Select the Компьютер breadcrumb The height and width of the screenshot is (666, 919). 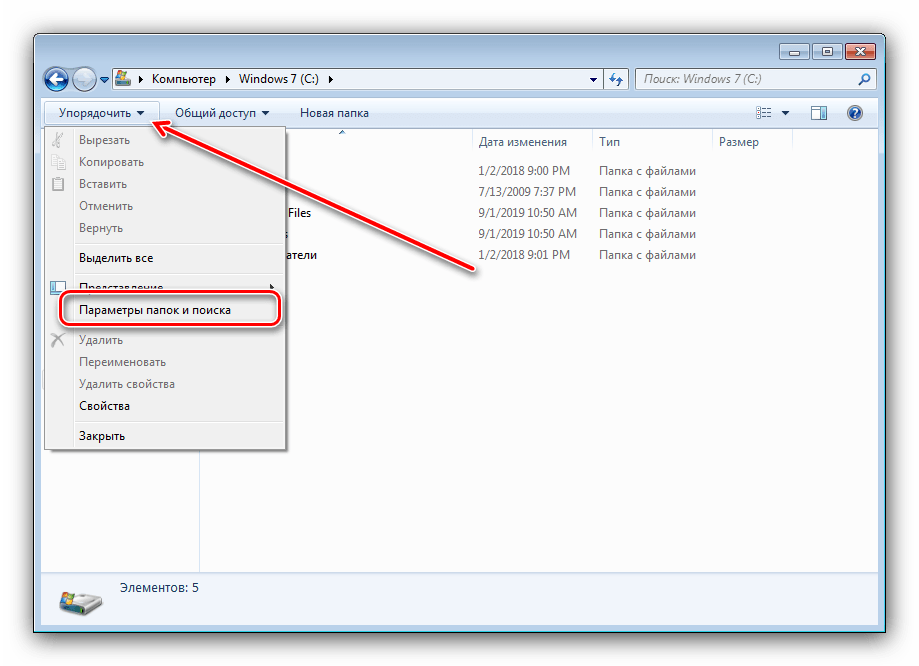183,79
